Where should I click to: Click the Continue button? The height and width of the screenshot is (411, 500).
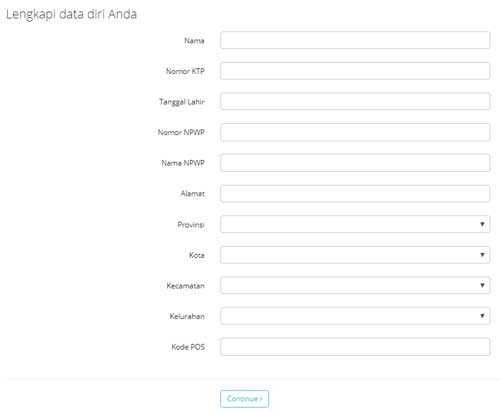click(x=244, y=399)
